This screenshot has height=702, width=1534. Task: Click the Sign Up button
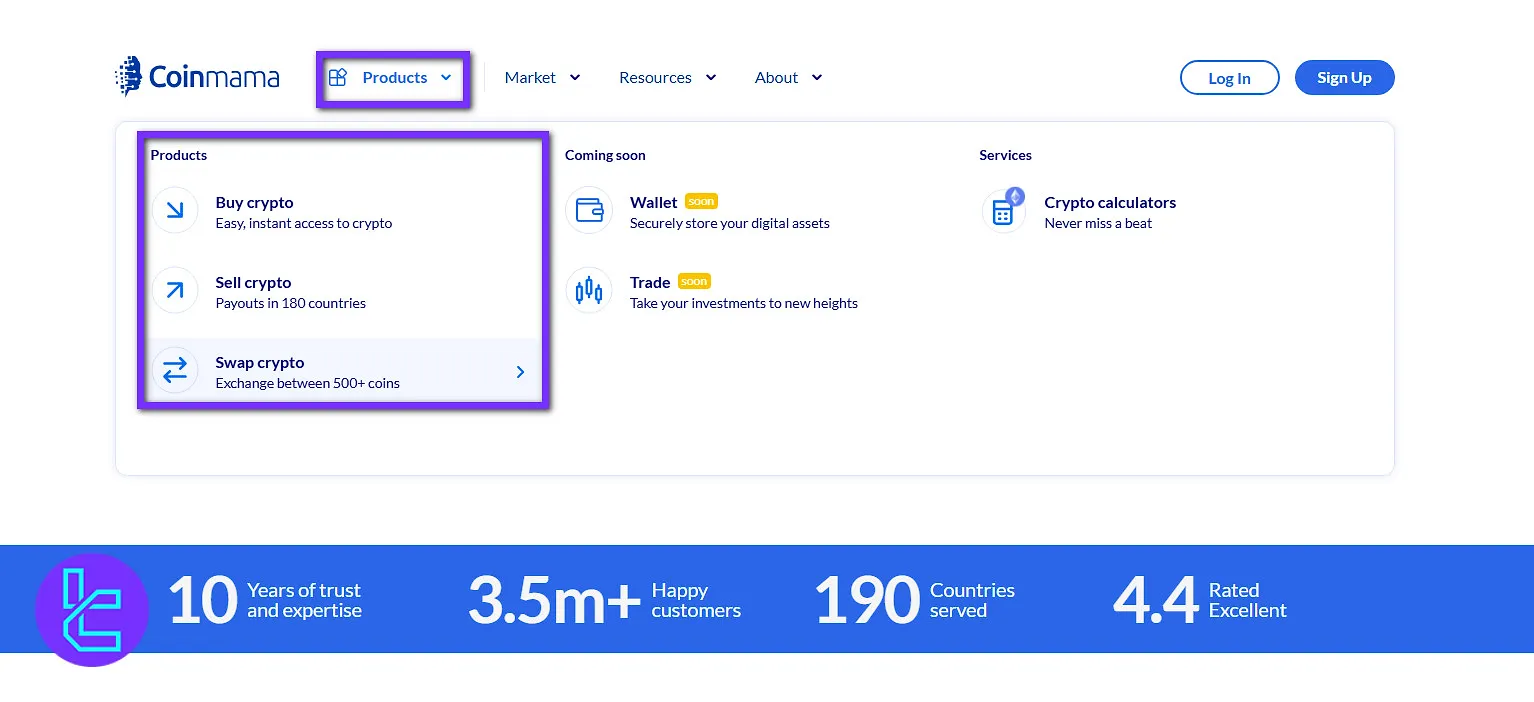[1344, 77]
